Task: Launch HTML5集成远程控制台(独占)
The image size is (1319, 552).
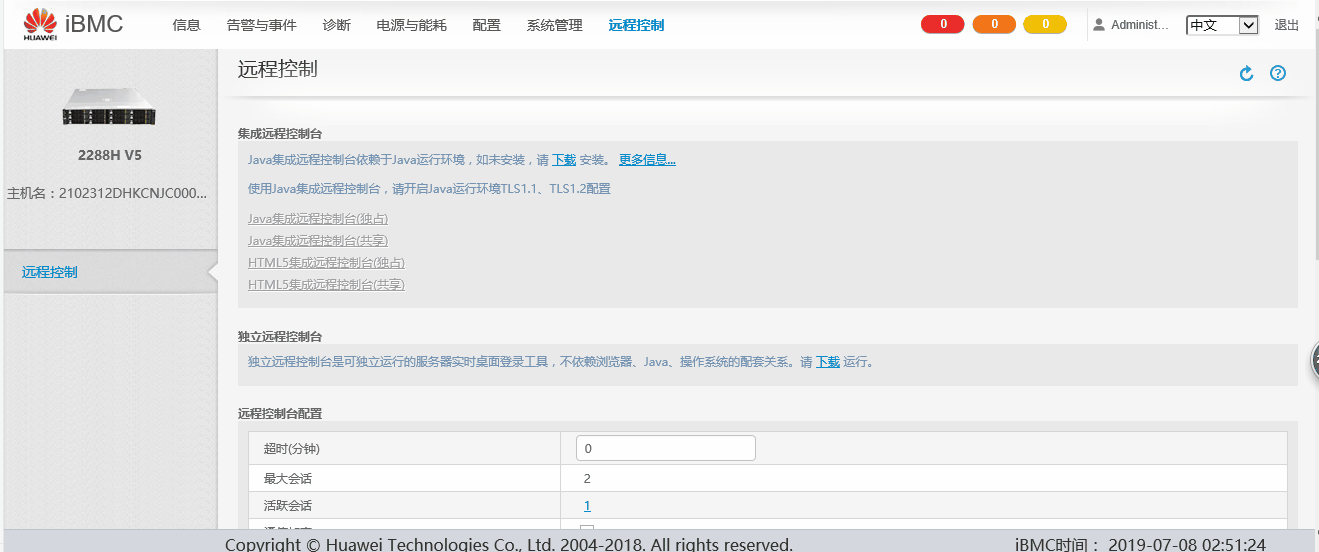Action: coord(326,262)
